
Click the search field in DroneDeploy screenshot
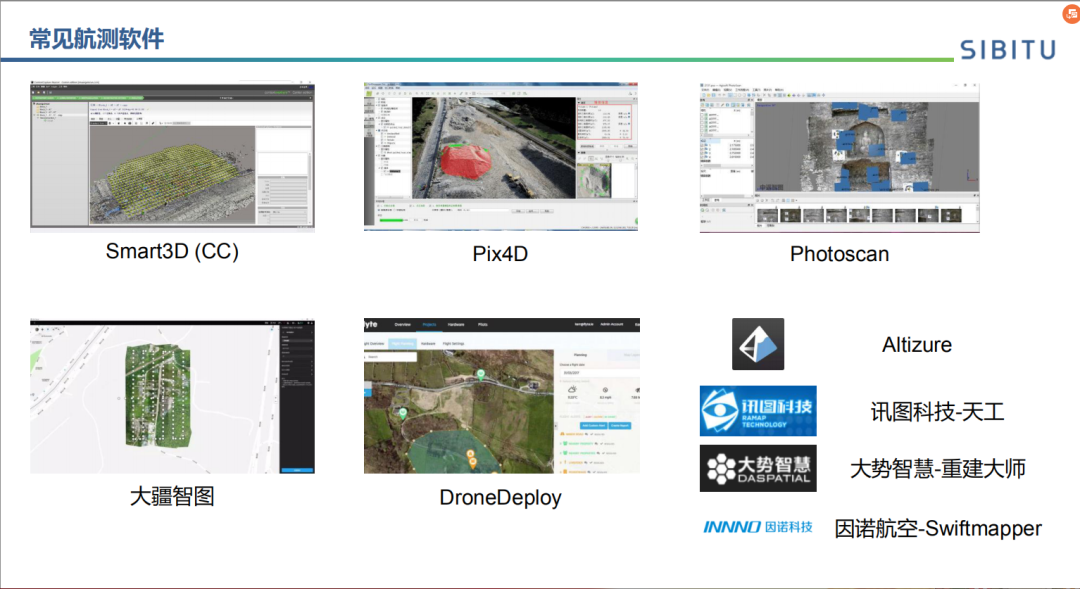point(390,357)
